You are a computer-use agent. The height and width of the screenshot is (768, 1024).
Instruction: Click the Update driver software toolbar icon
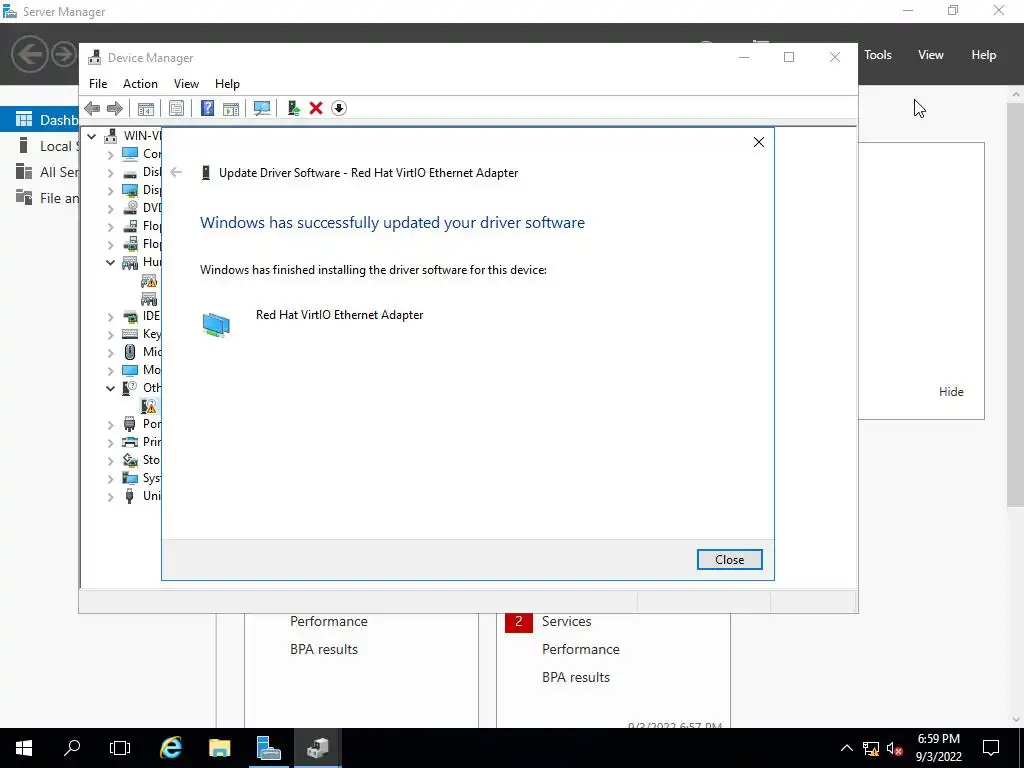(x=293, y=108)
